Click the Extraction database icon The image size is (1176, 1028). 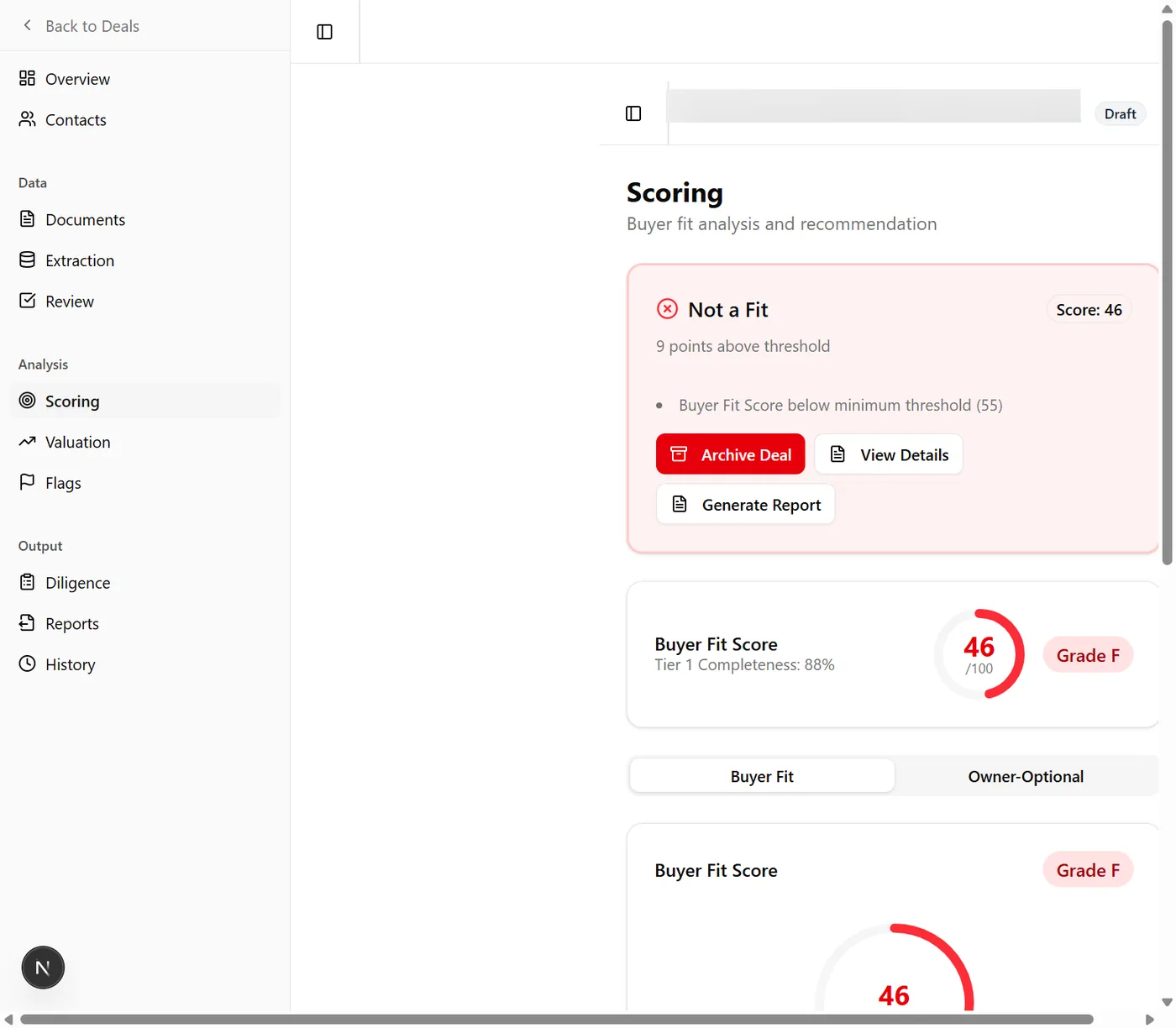27,260
